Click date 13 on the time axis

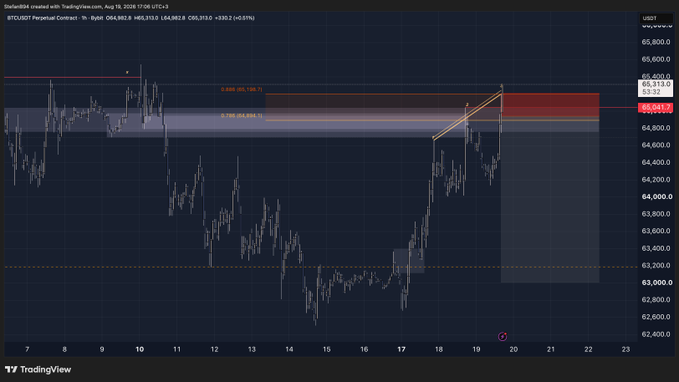click(252, 349)
